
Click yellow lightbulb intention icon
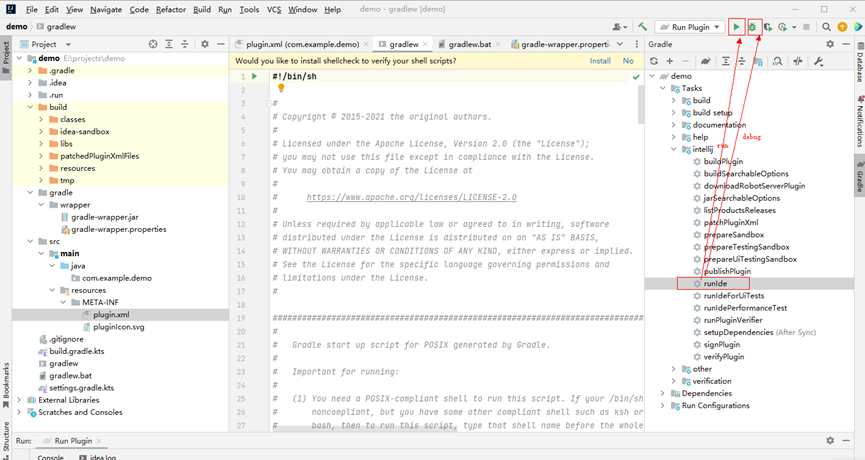pyautogui.click(x=281, y=88)
